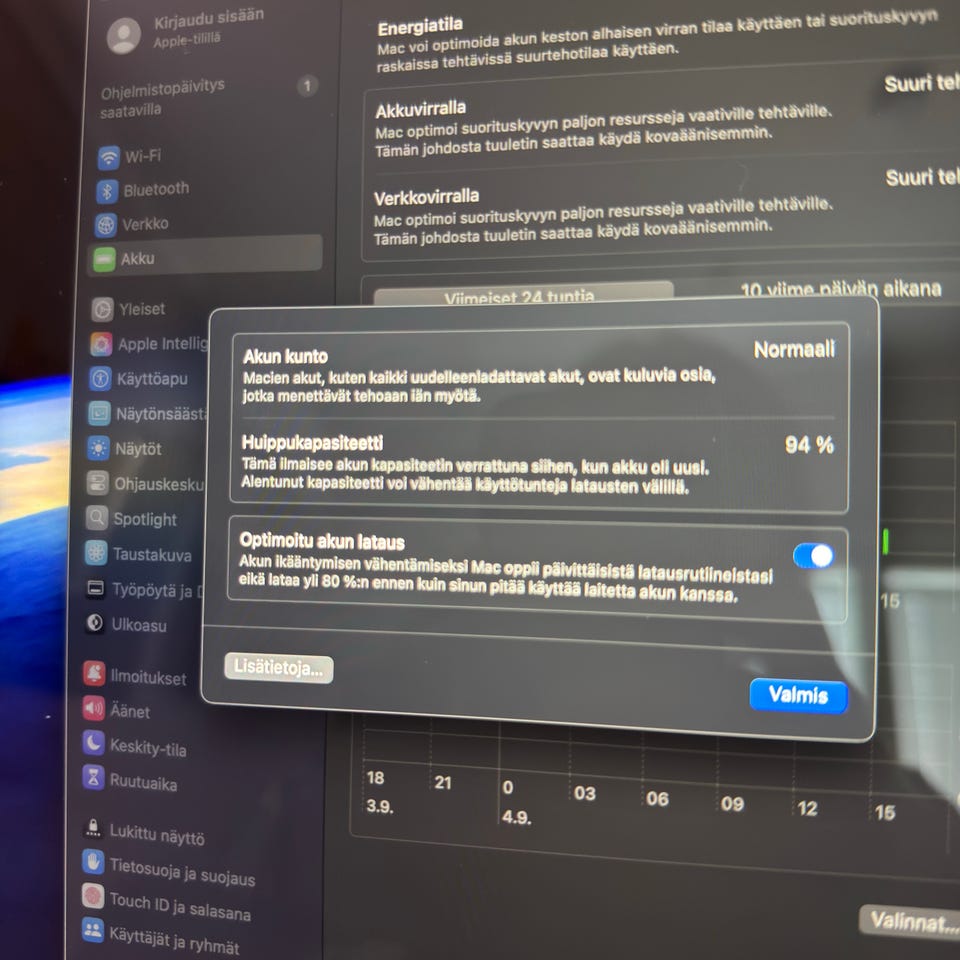Open Käyttöapu accessibility icon
960x960 pixels.
click(100, 378)
